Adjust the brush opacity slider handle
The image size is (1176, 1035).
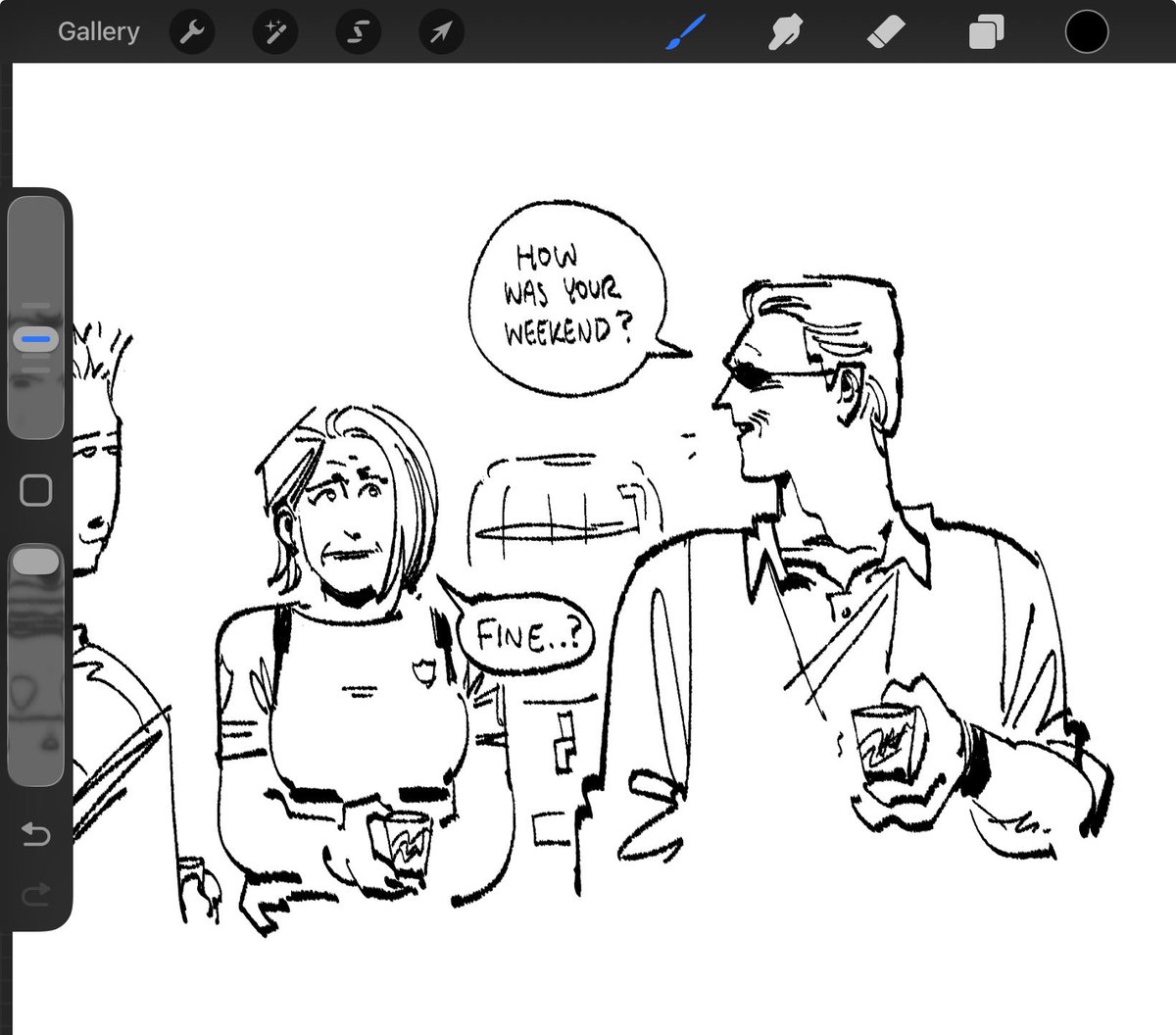point(38,562)
